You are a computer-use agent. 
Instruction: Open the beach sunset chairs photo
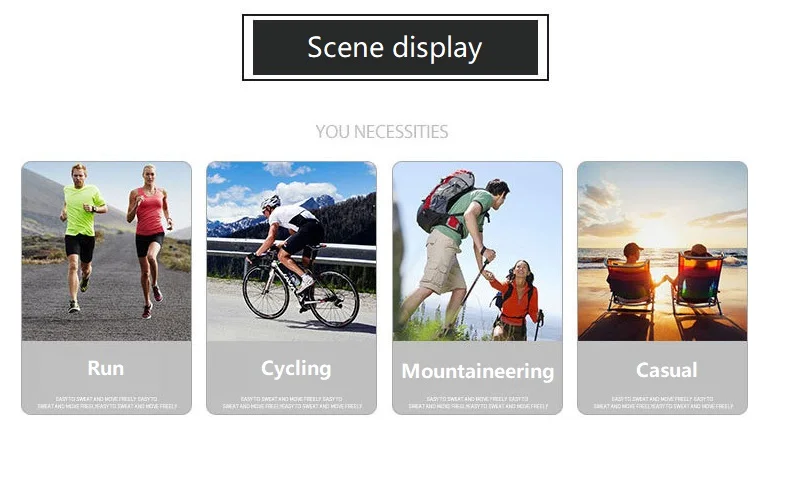[x=662, y=251]
